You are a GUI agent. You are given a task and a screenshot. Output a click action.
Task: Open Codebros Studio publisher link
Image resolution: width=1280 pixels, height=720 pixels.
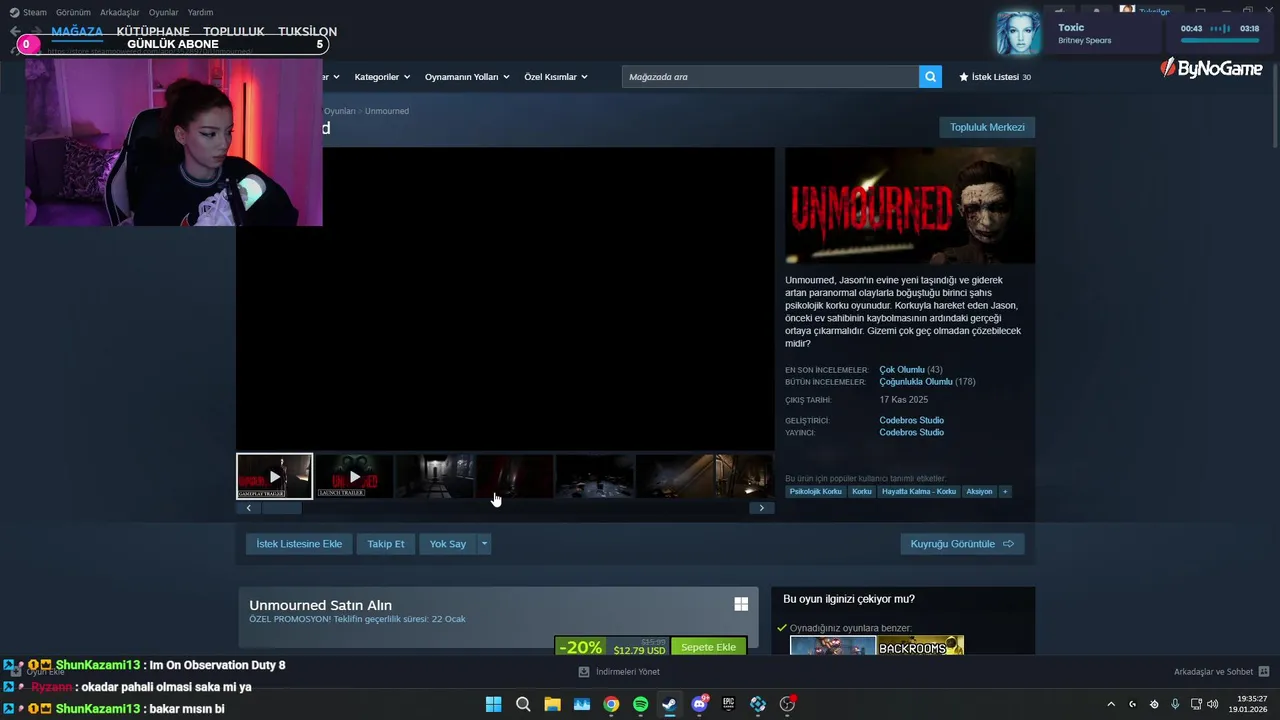[911, 432]
